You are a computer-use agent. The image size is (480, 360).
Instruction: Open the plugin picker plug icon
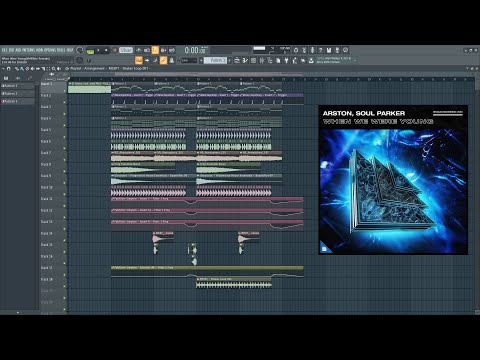(x=286, y=60)
